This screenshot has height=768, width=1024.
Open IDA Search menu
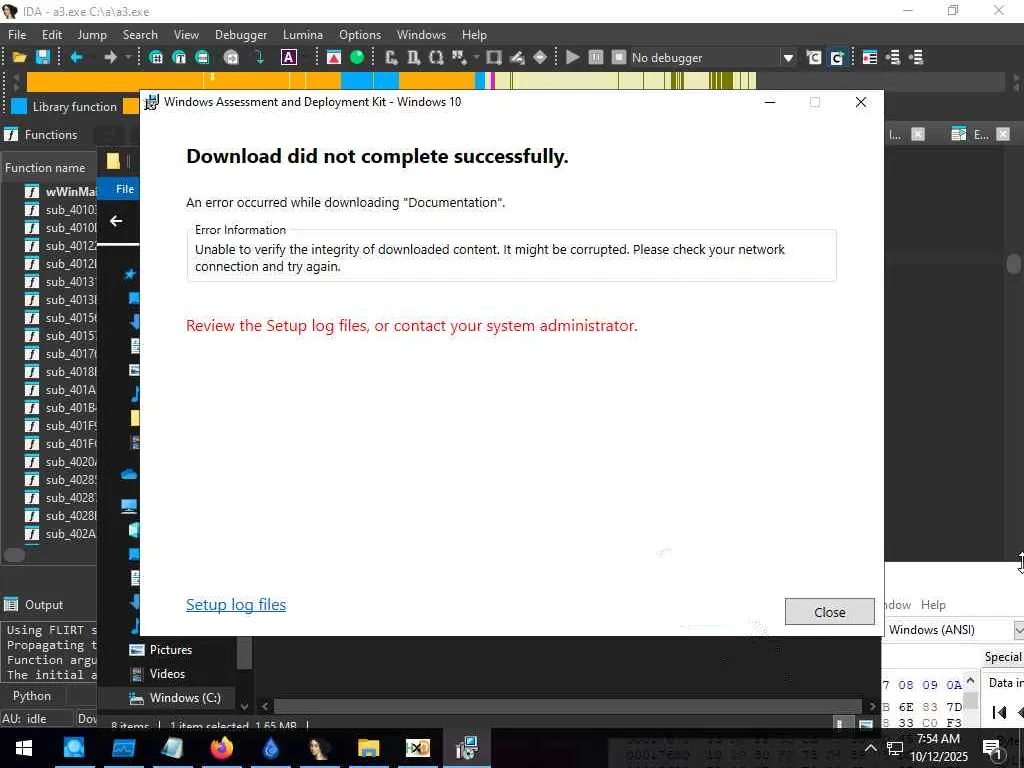pos(140,35)
